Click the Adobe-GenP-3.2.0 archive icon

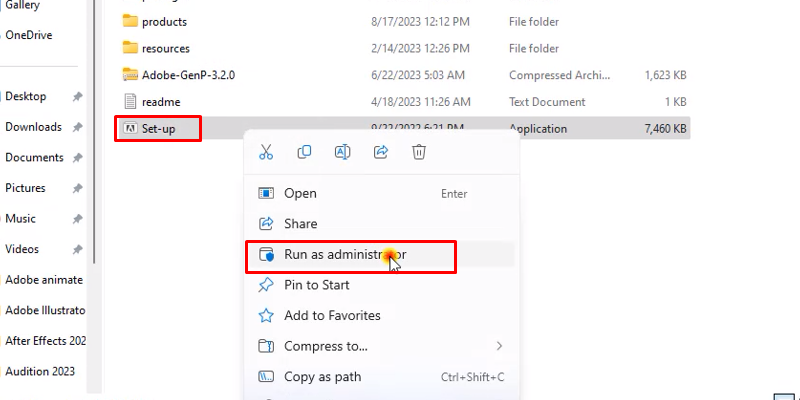pos(131,74)
